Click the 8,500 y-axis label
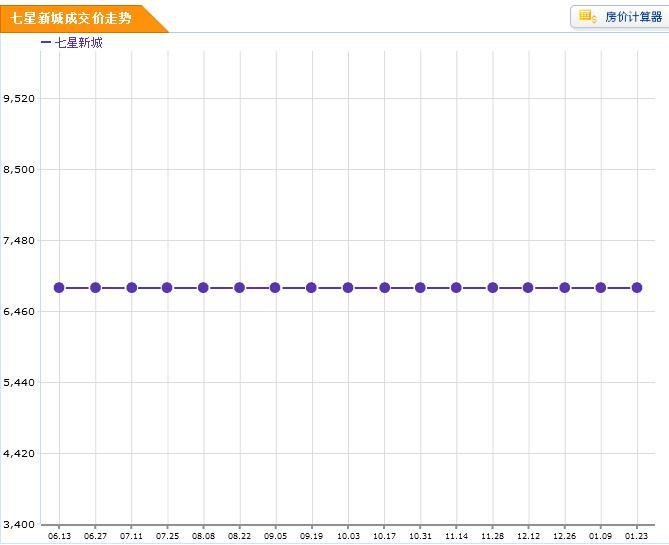Screen dimensions: 669x545 click(19, 169)
